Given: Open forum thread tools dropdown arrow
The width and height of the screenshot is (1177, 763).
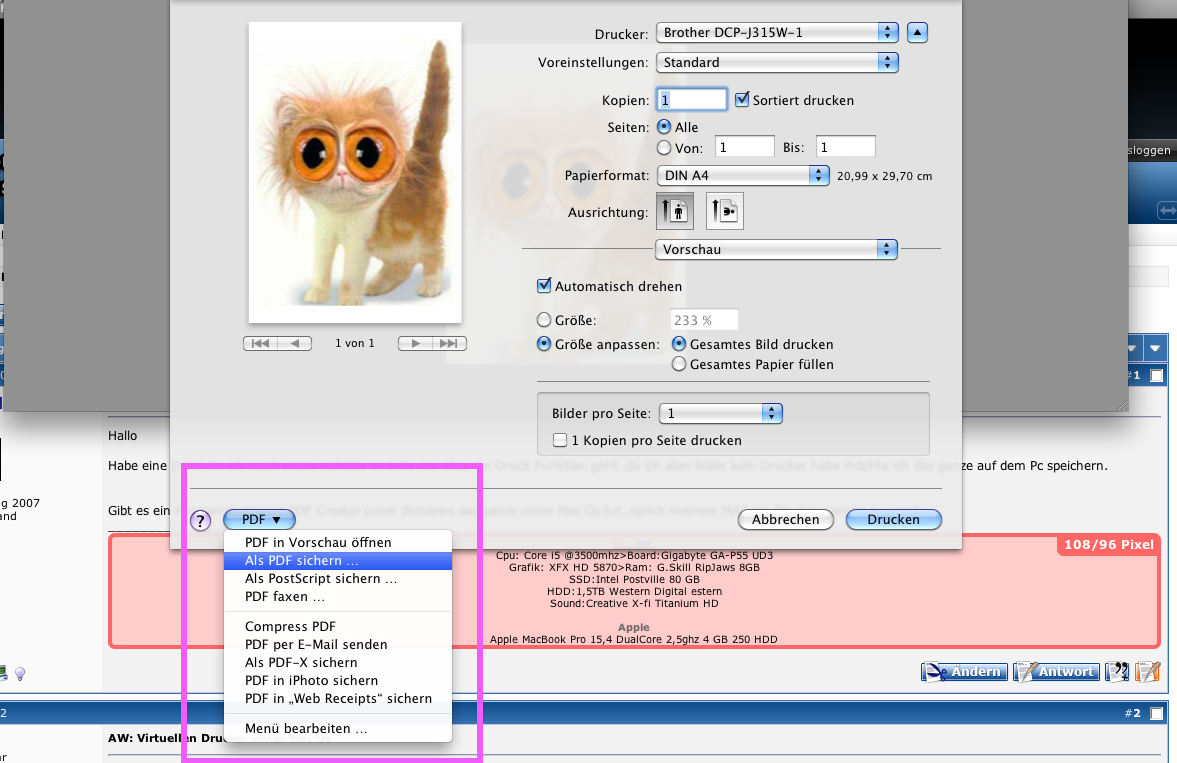Looking at the screenshot, I should (1154, 348).
